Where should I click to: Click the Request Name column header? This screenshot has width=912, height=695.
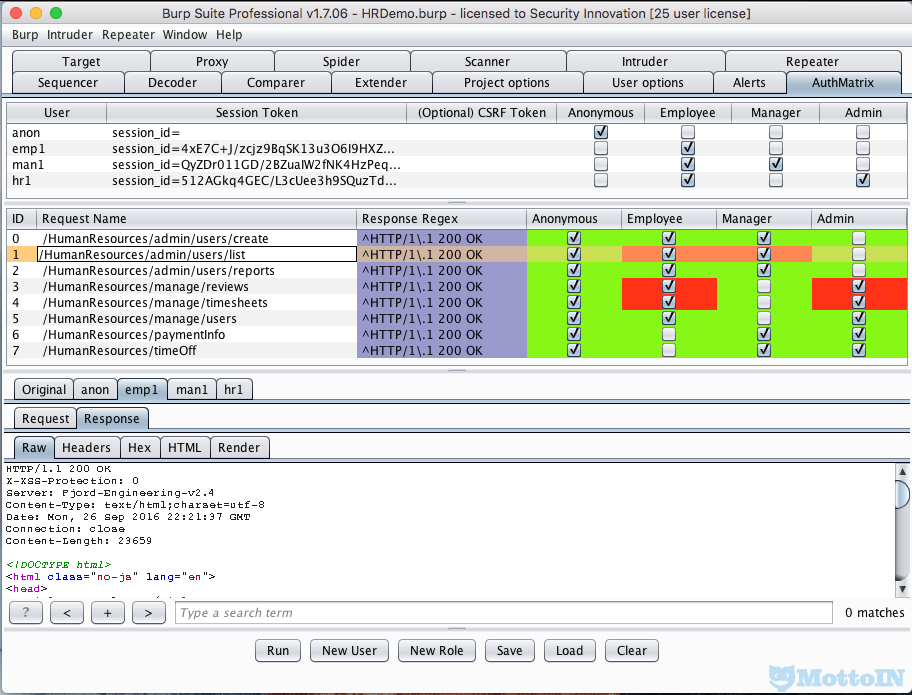coord(197,219)
